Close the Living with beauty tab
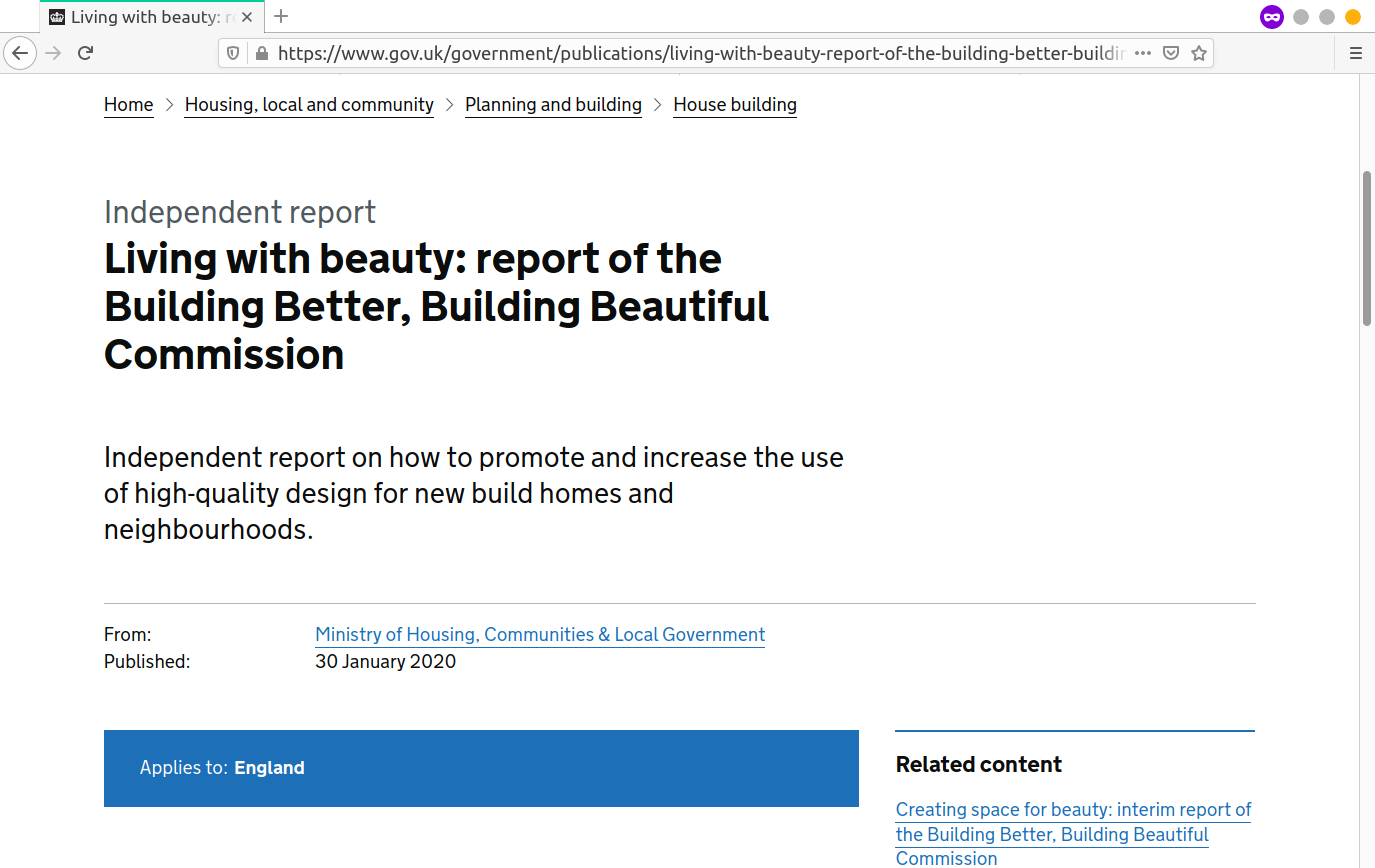 click(x=247, y=17)
